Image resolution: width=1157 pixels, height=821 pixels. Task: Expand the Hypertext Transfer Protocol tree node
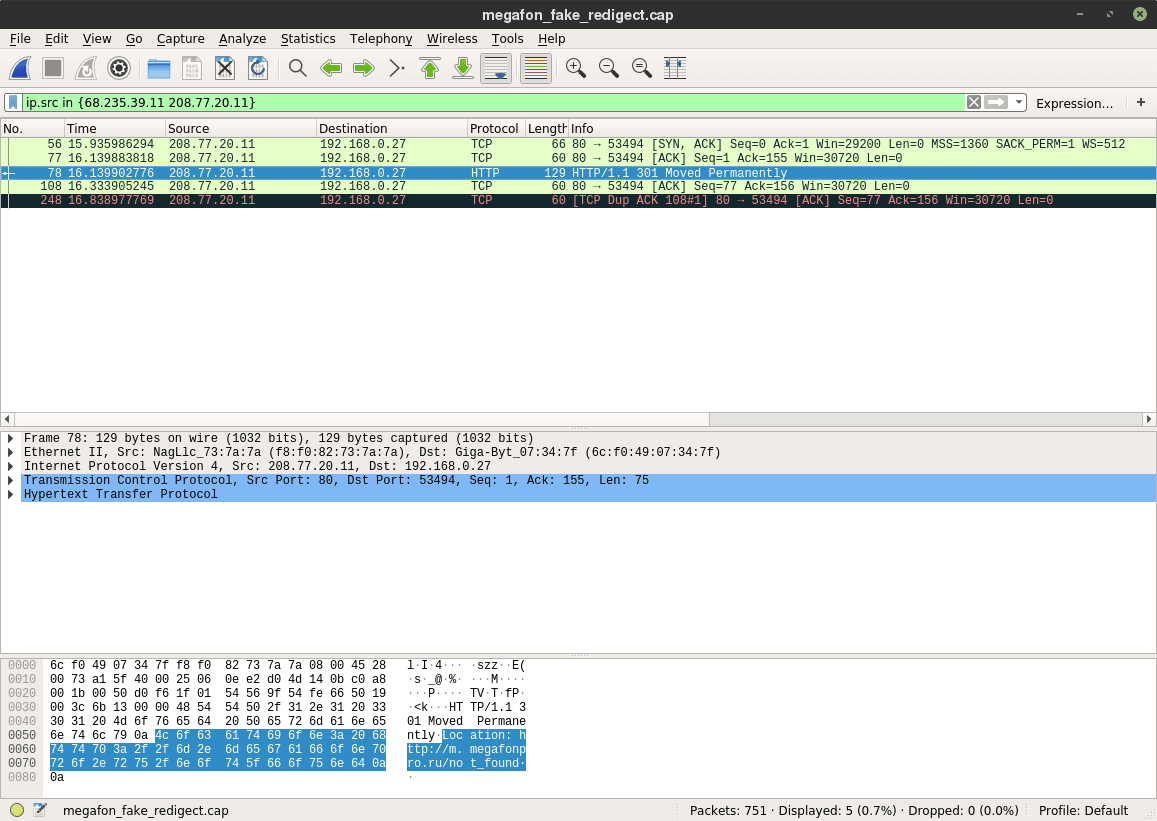click(11, 494)
